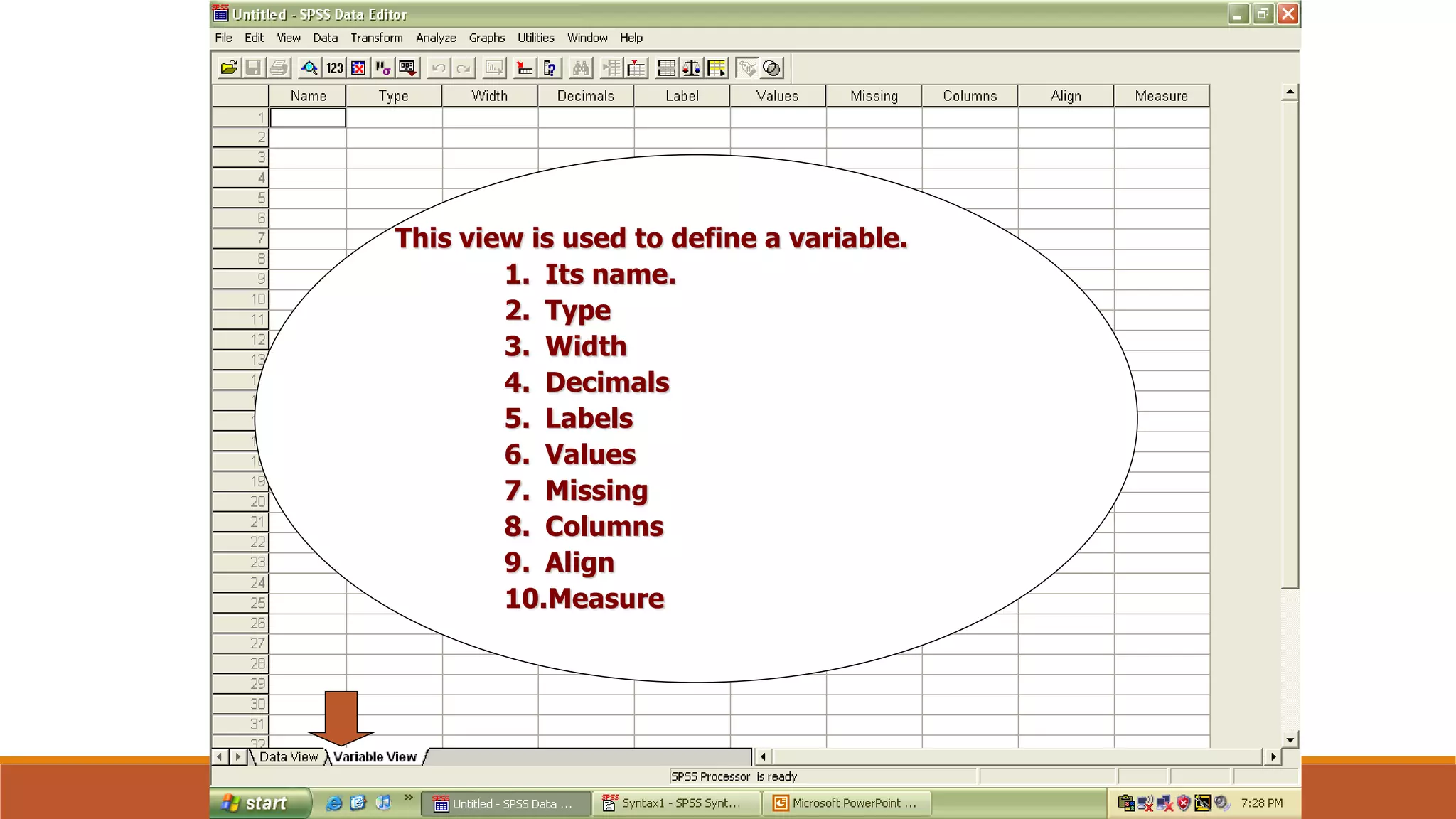Click the Decimals column header

tap(586, 96)
